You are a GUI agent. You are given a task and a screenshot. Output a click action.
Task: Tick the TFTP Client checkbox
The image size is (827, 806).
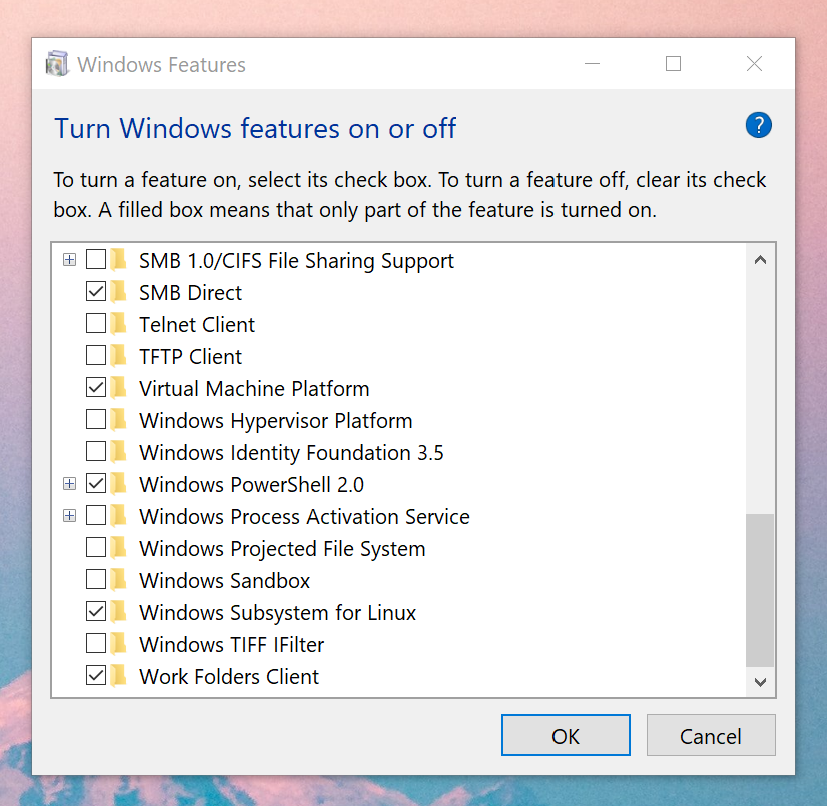(96, 356)
